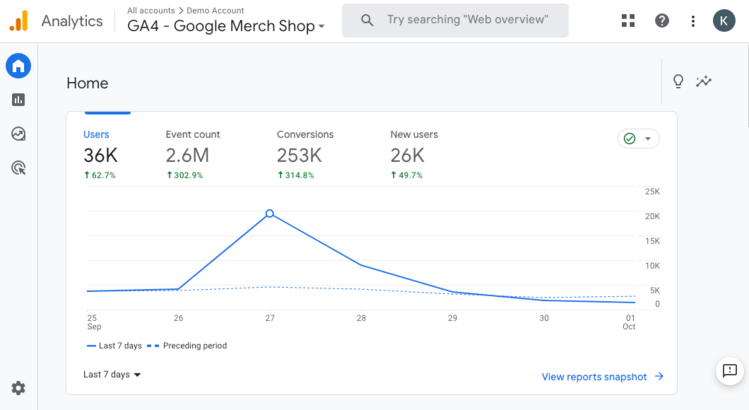Click the 314.8% change indicator
The image size is (749, 410).
(296, 175)
